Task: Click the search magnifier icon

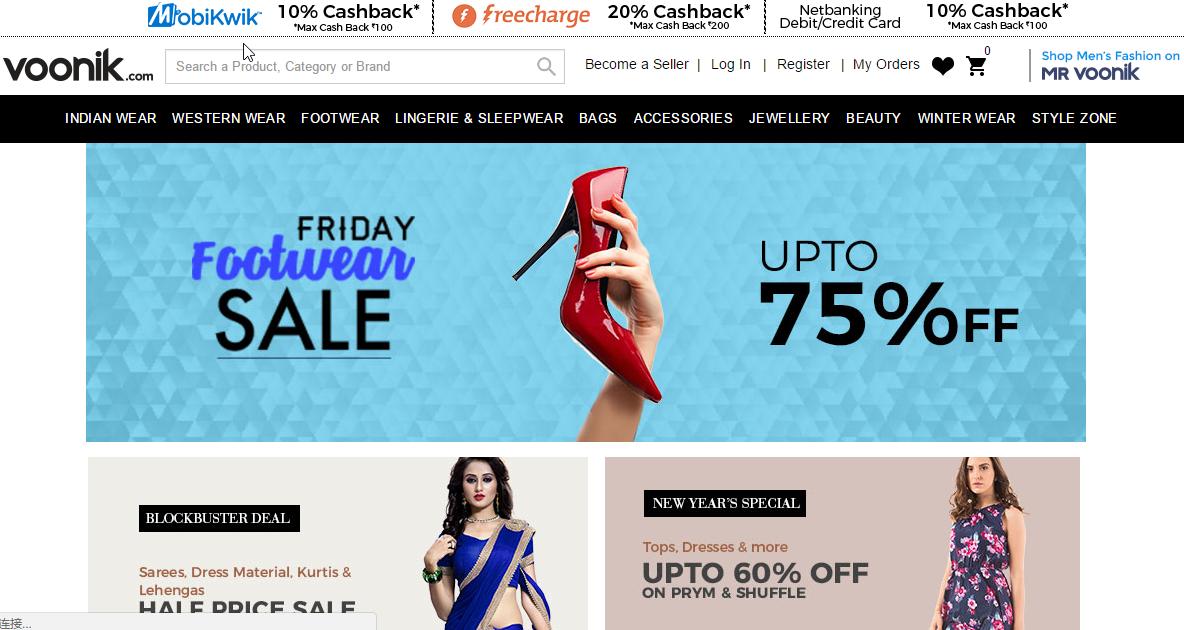Action: tap(546, 66)
